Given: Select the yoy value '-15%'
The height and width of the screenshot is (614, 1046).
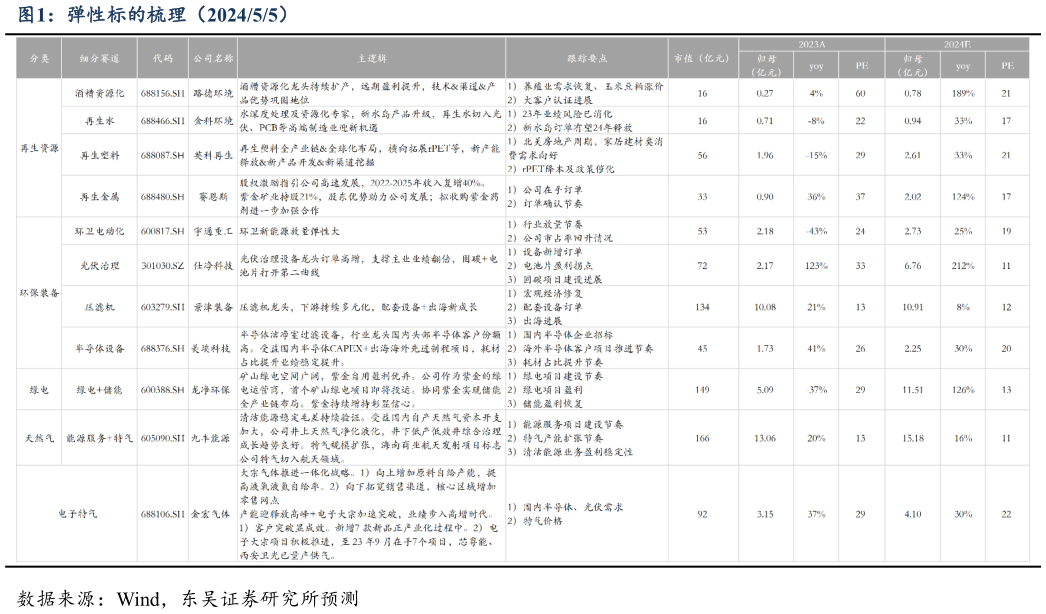Looking at the screenshot, I should click(x=817, y=156).
